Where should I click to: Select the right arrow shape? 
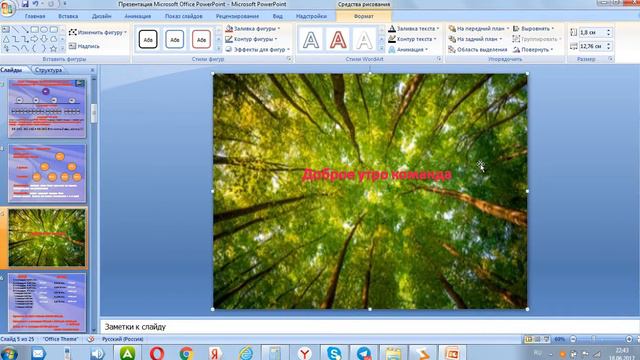pyautogui.click(x=35, y=39)
